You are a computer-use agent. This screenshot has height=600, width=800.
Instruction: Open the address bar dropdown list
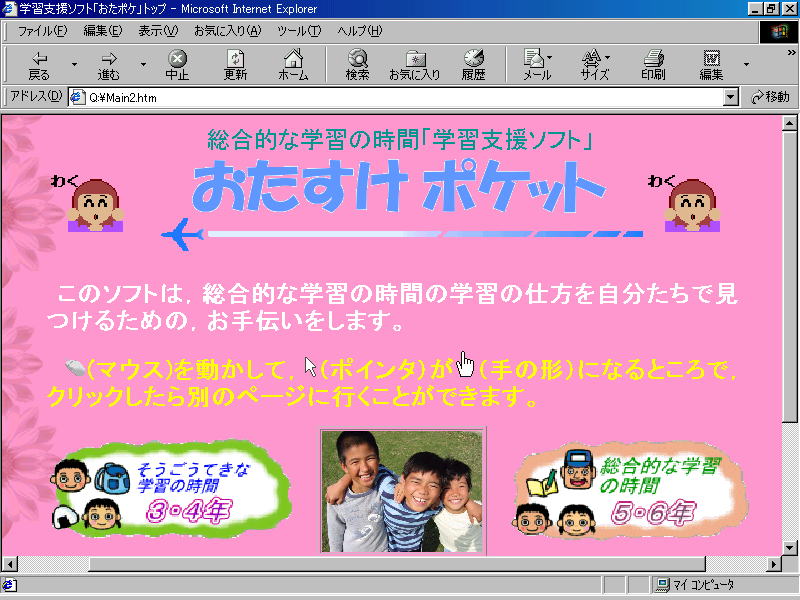pos(731,97)
